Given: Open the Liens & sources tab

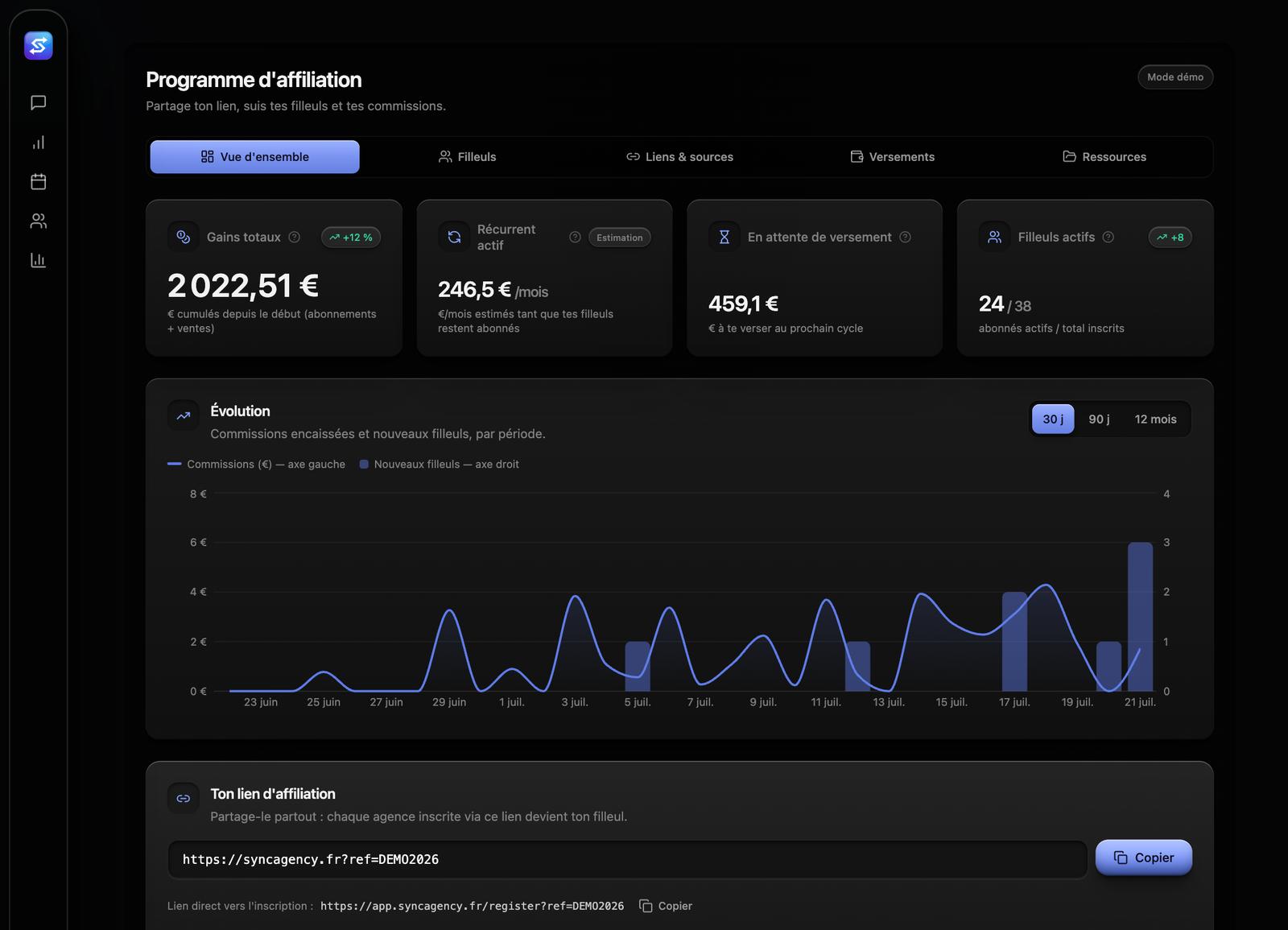Looking at the screenshot, I should point(680,157).
